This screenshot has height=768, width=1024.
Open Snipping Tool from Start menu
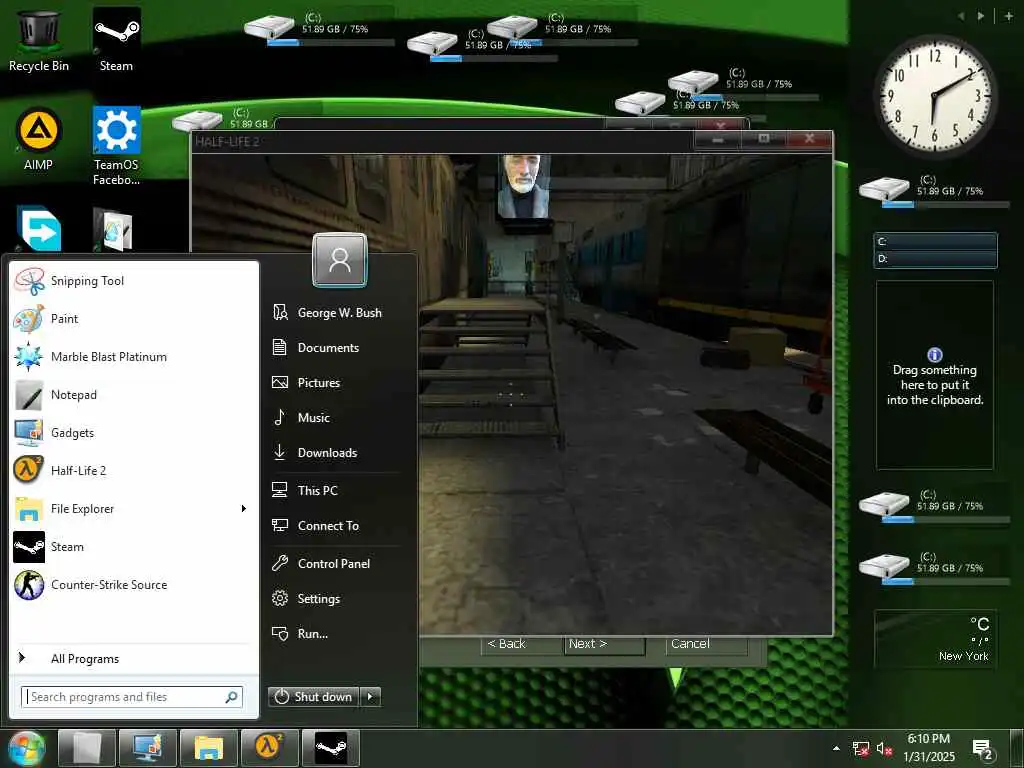point(134,281)
